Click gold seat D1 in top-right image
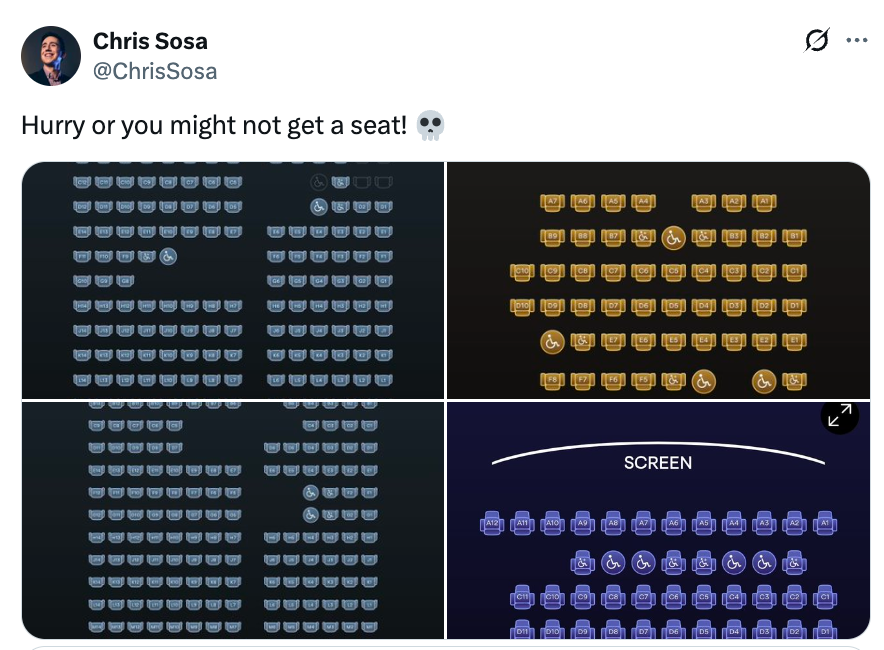The width and height of the screenshot is (884, 650). (x=794, y=305)
